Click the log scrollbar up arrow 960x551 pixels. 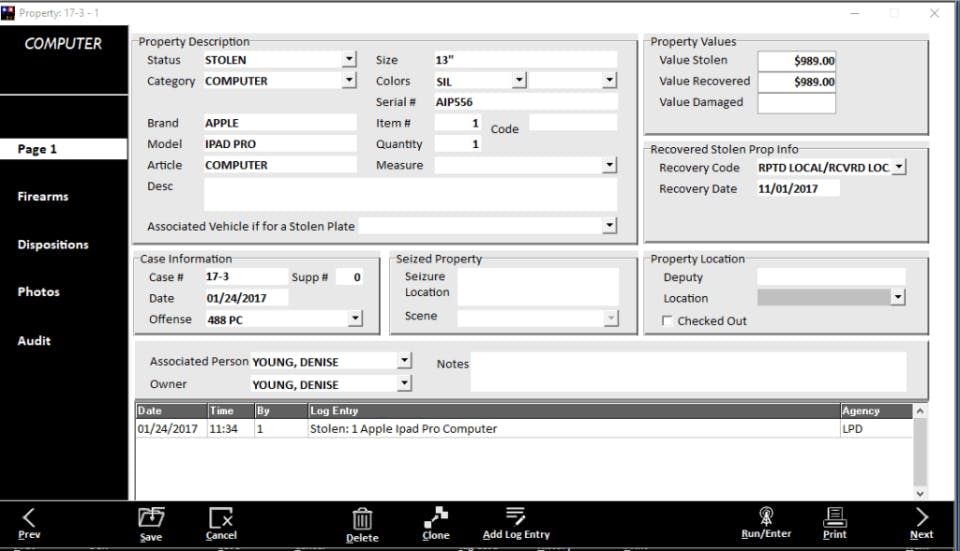[x=920, y=411]
